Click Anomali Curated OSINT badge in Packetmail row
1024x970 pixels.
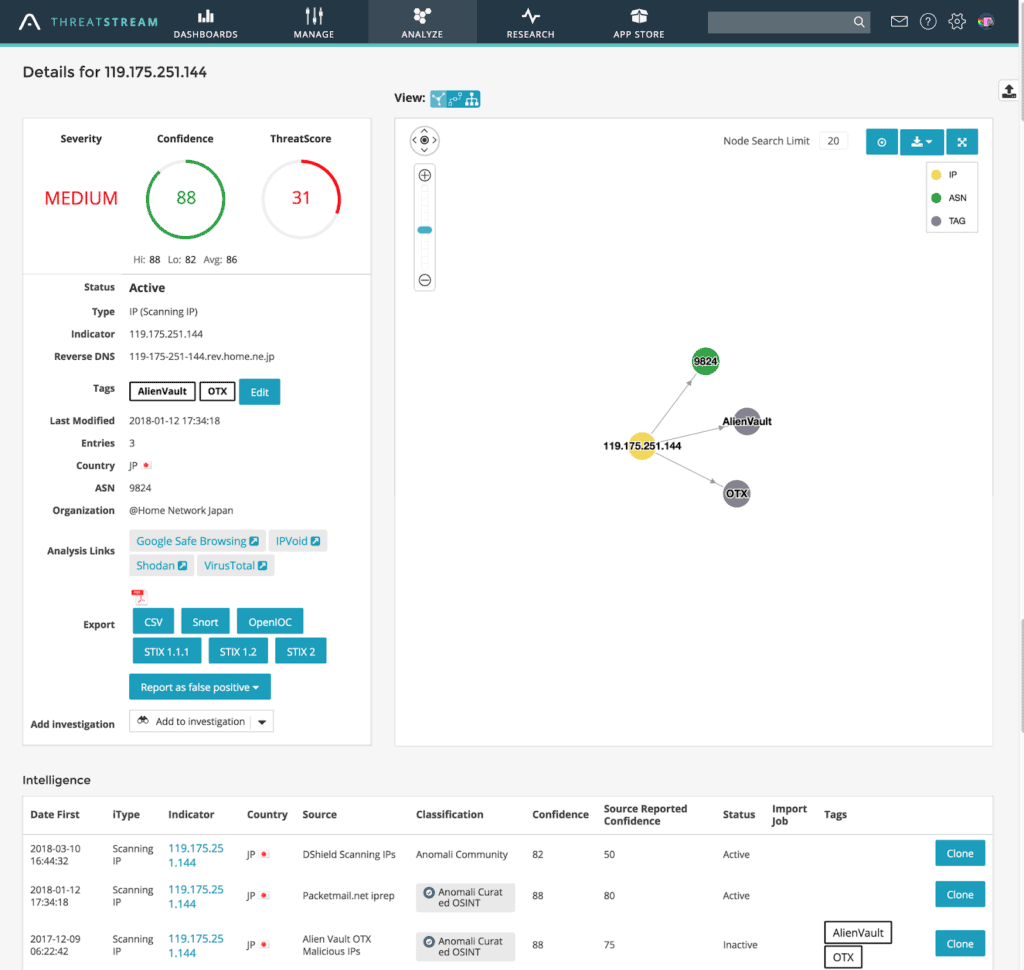click(465, 897)
